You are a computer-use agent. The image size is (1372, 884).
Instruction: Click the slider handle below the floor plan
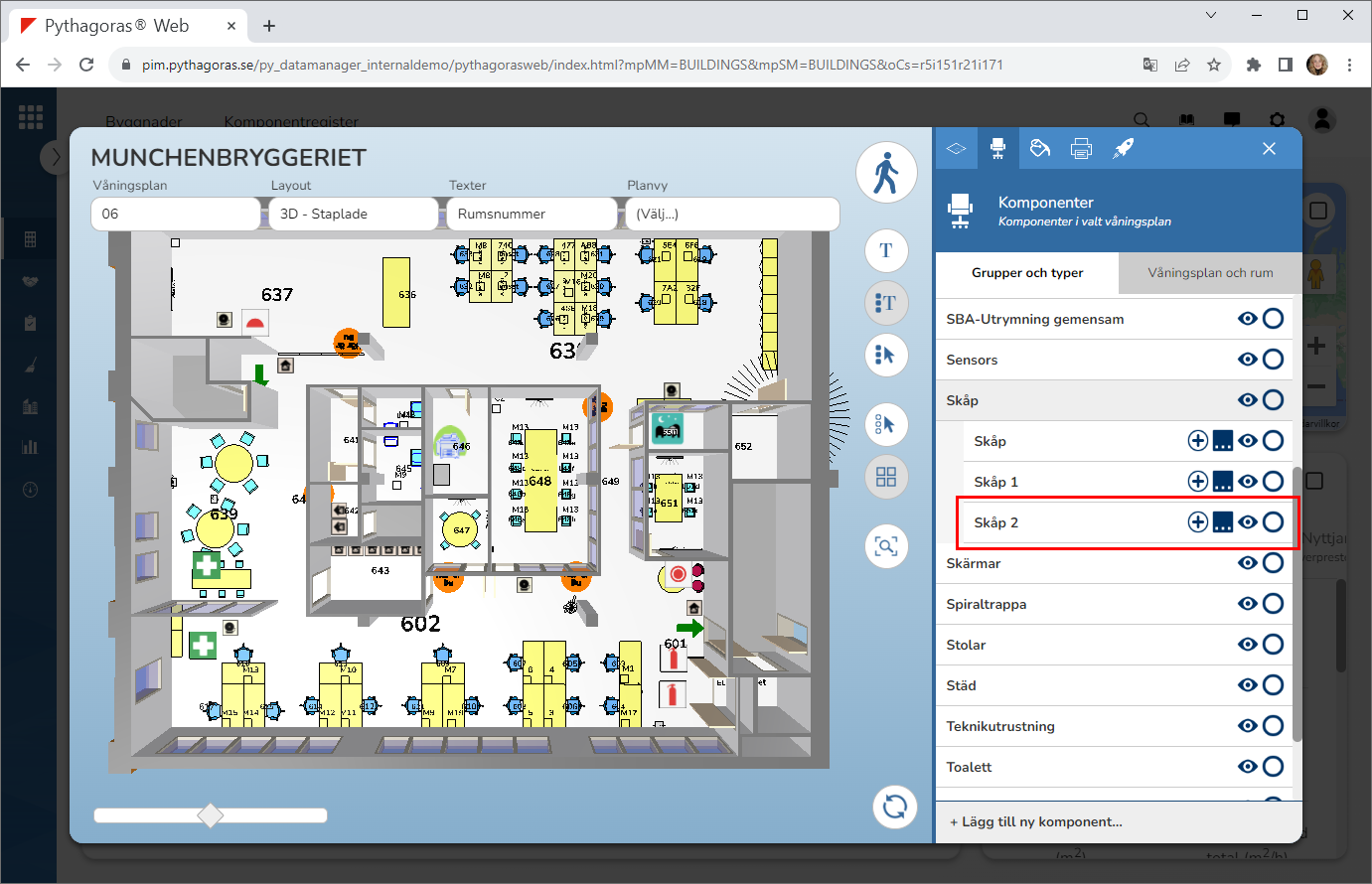coord(211,815)
